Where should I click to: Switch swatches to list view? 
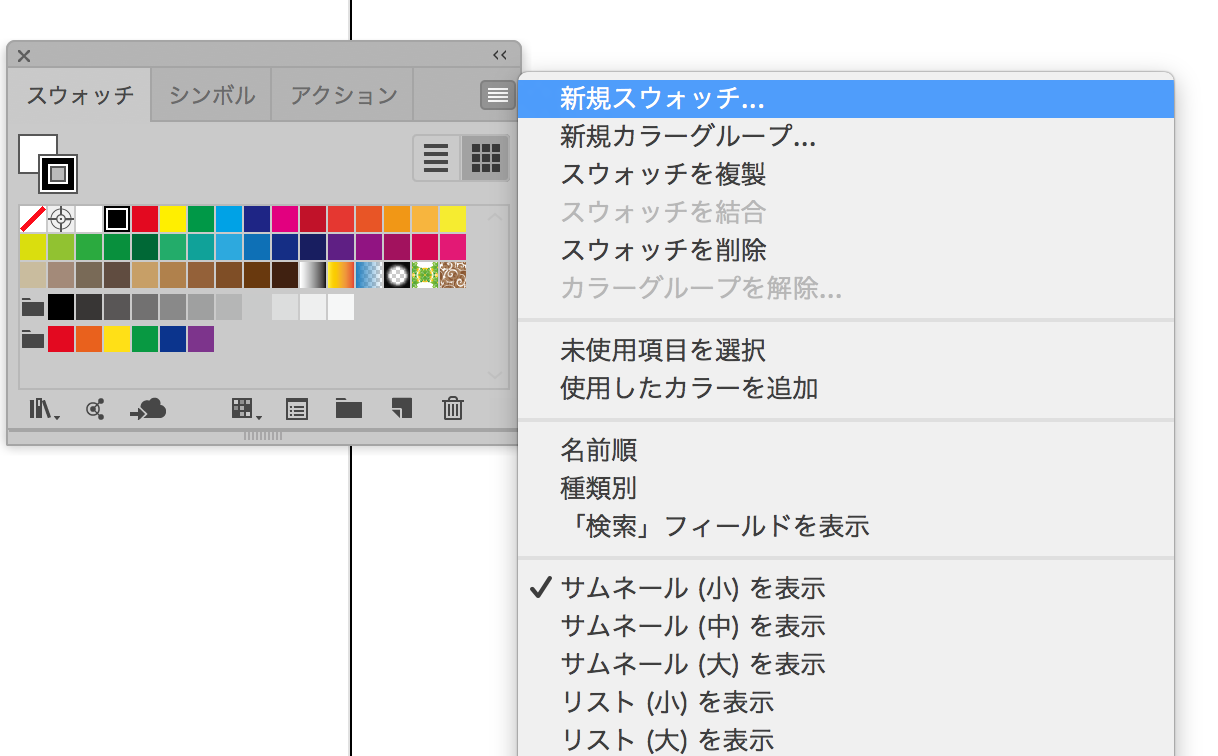pyautogui.click(x=436, y=158)
